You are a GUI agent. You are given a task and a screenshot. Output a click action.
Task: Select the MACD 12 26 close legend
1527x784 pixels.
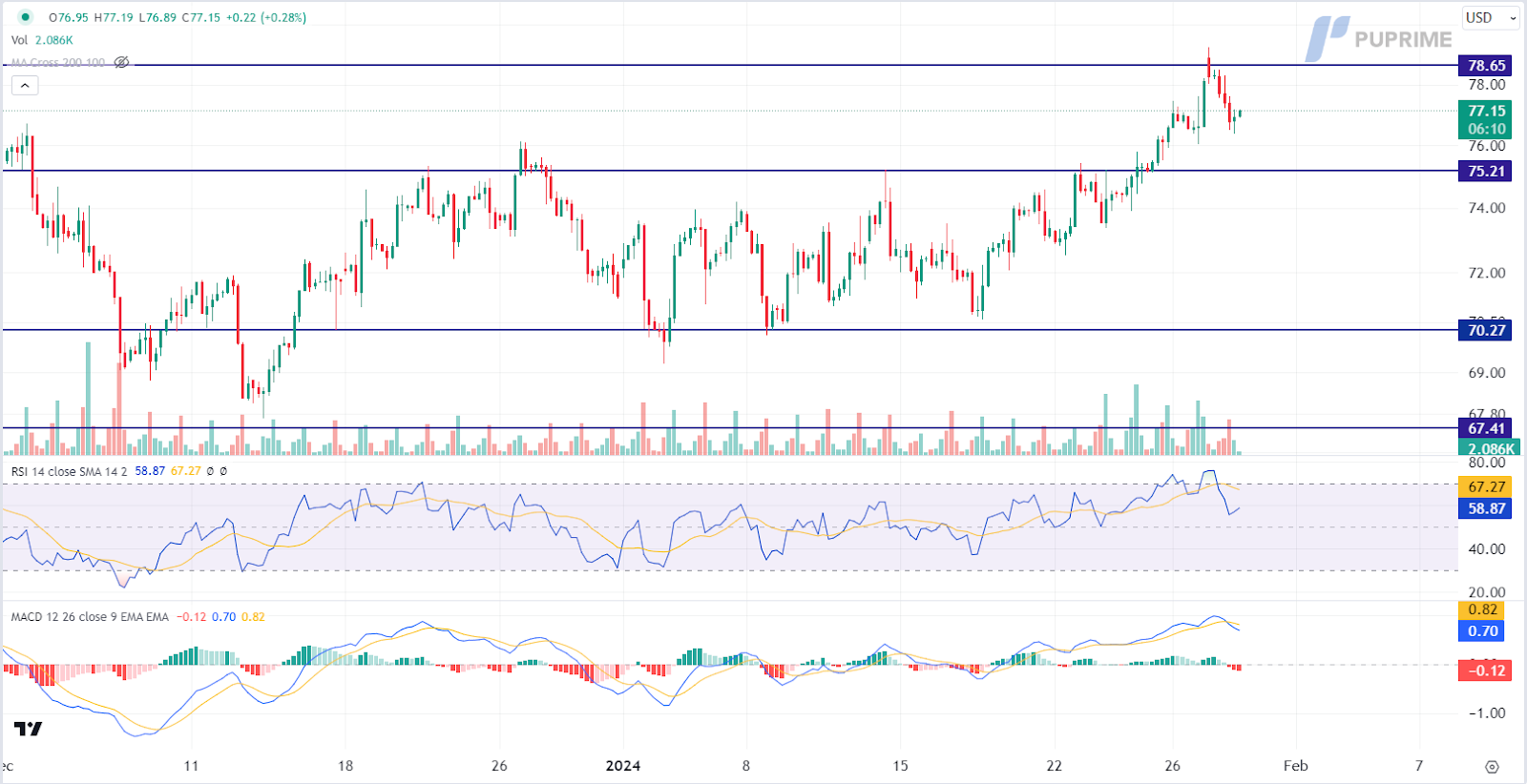click(90, 617)
